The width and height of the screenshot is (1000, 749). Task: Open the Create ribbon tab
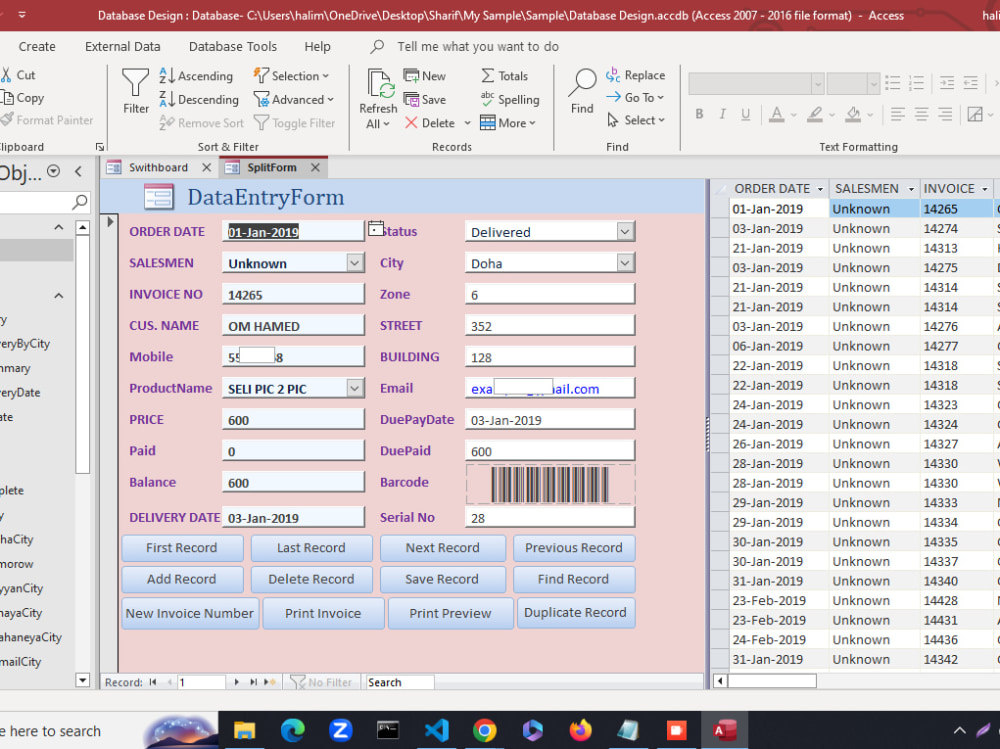coord(37,47)
